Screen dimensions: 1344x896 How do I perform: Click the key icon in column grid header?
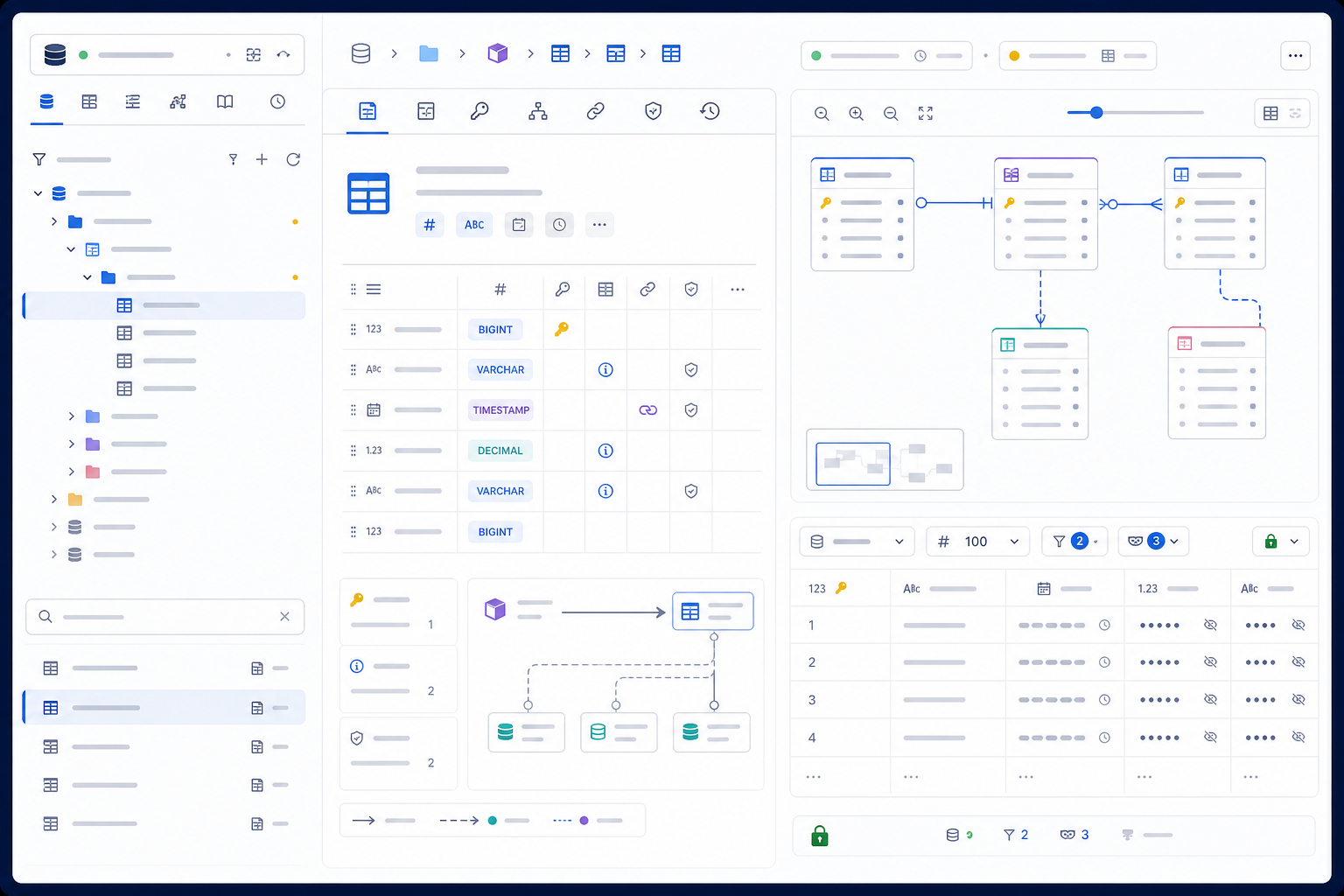[563, 290]
